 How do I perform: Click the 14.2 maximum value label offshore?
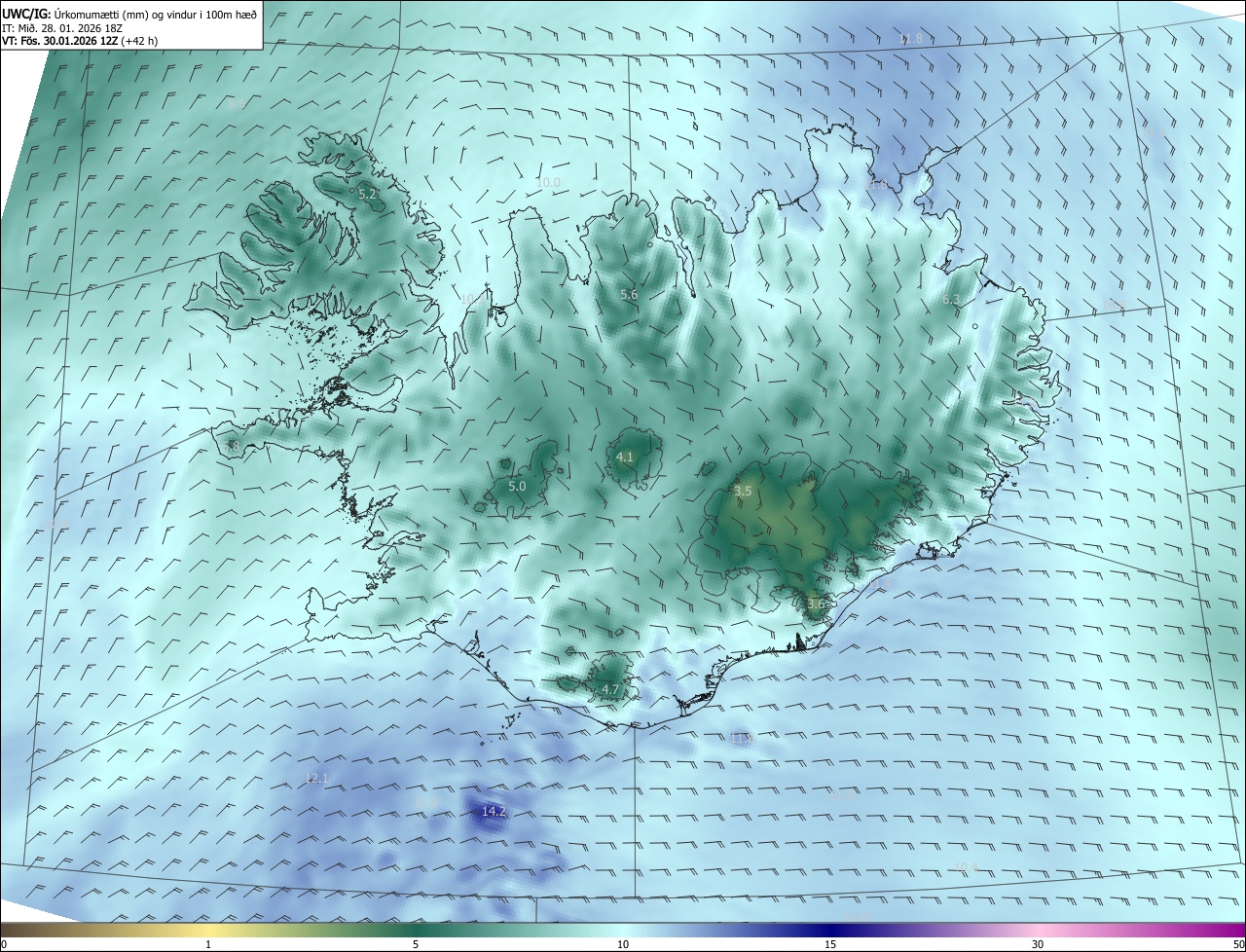(x=494, y=811)
